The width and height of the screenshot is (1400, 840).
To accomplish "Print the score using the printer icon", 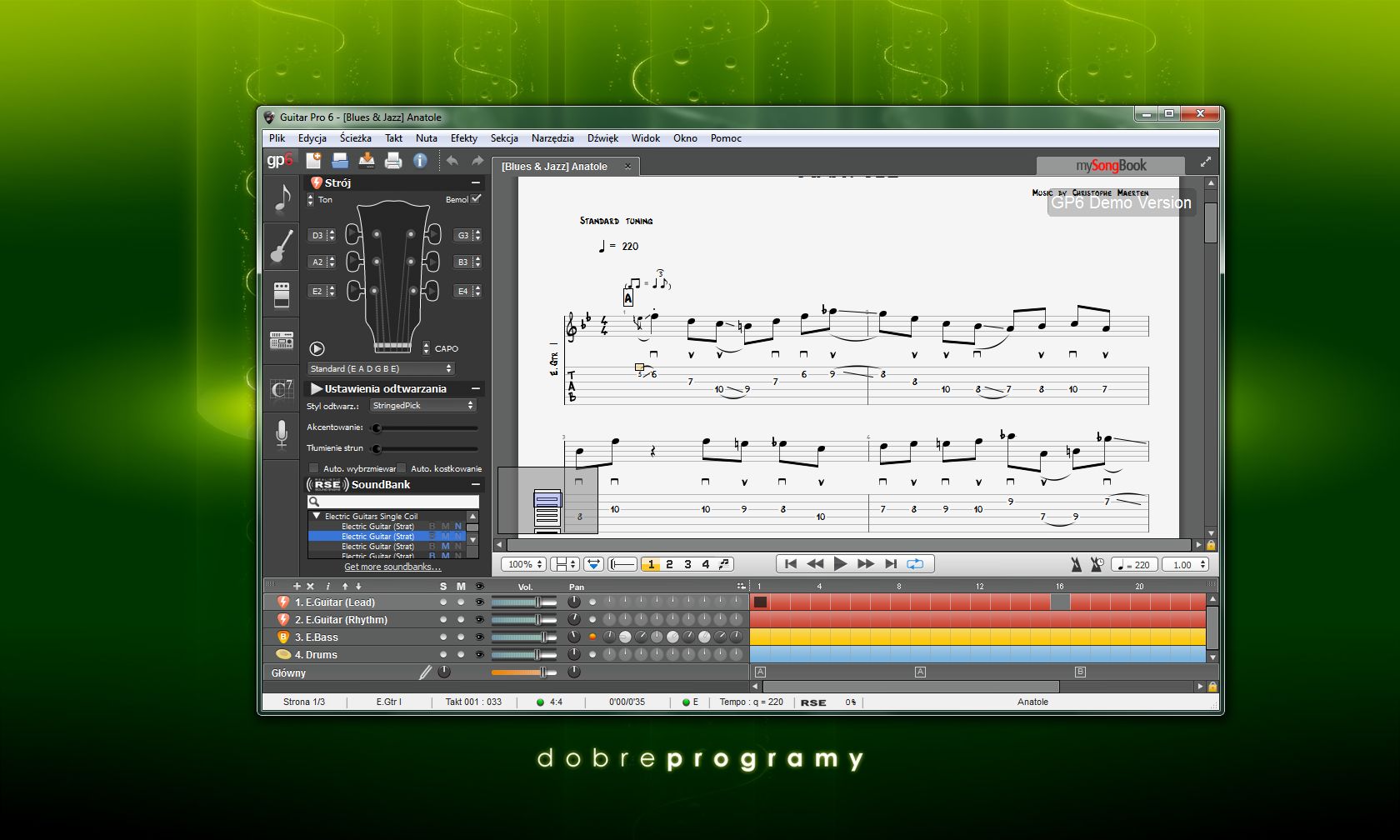I will (393, 160).
